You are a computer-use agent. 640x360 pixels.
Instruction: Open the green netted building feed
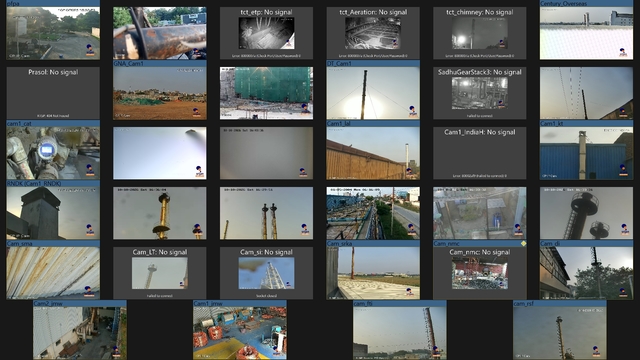point(266,93)
